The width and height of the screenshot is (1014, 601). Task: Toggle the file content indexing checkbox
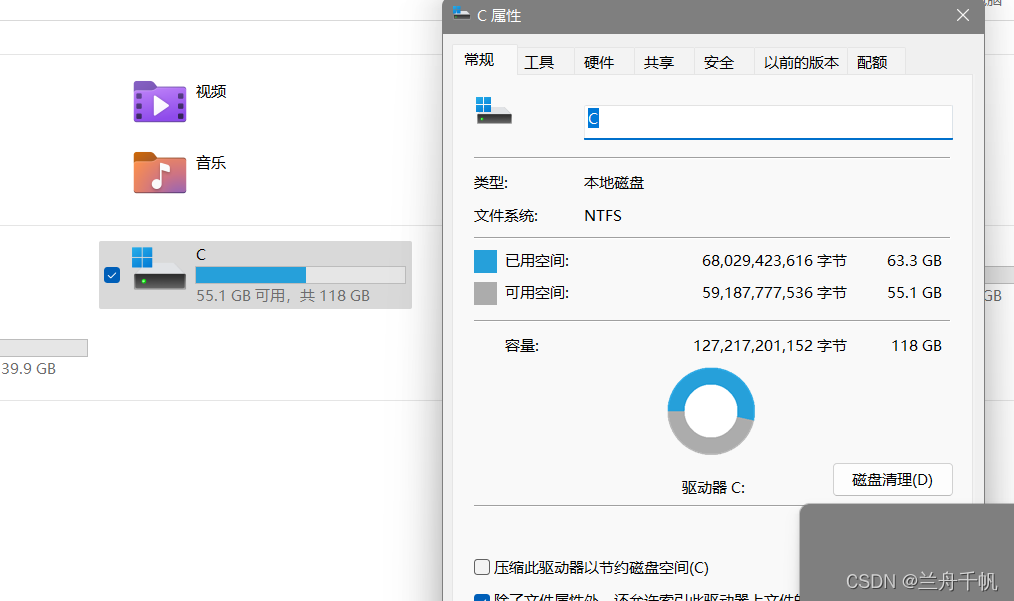482,597
